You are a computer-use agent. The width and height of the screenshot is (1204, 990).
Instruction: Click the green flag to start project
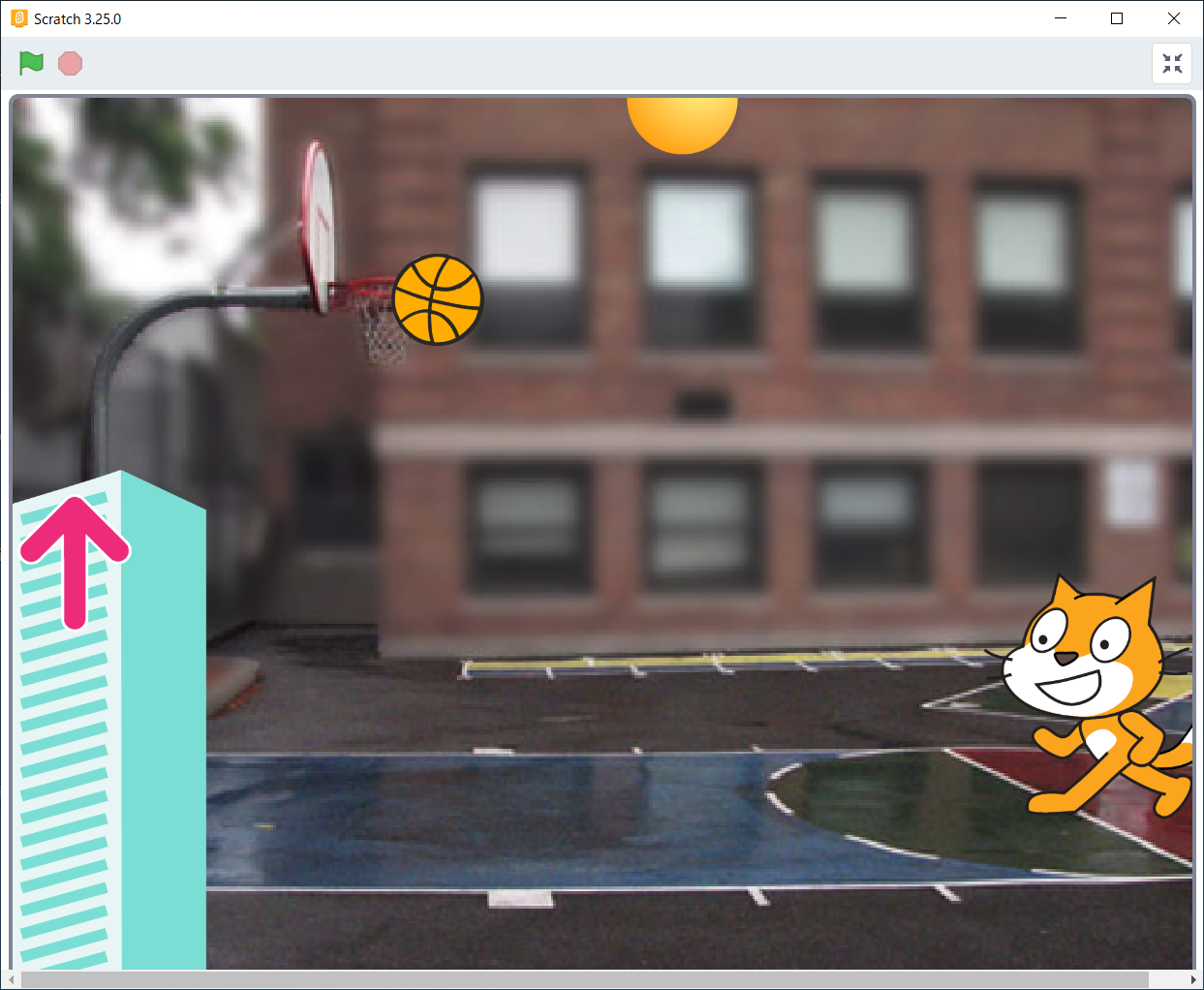pos(31,63)
